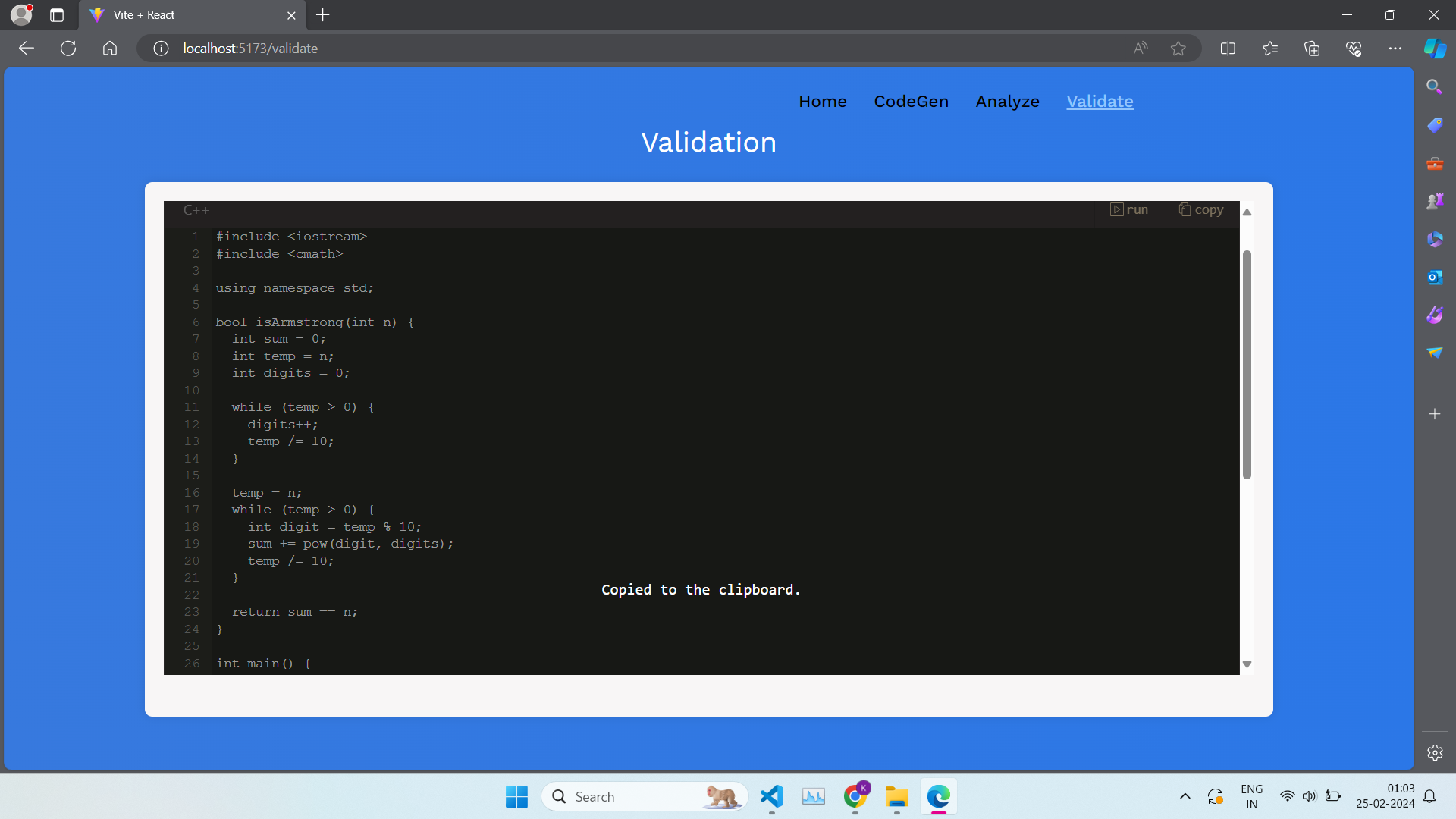Open sidebar search icon

click(x=1434, y=86)
